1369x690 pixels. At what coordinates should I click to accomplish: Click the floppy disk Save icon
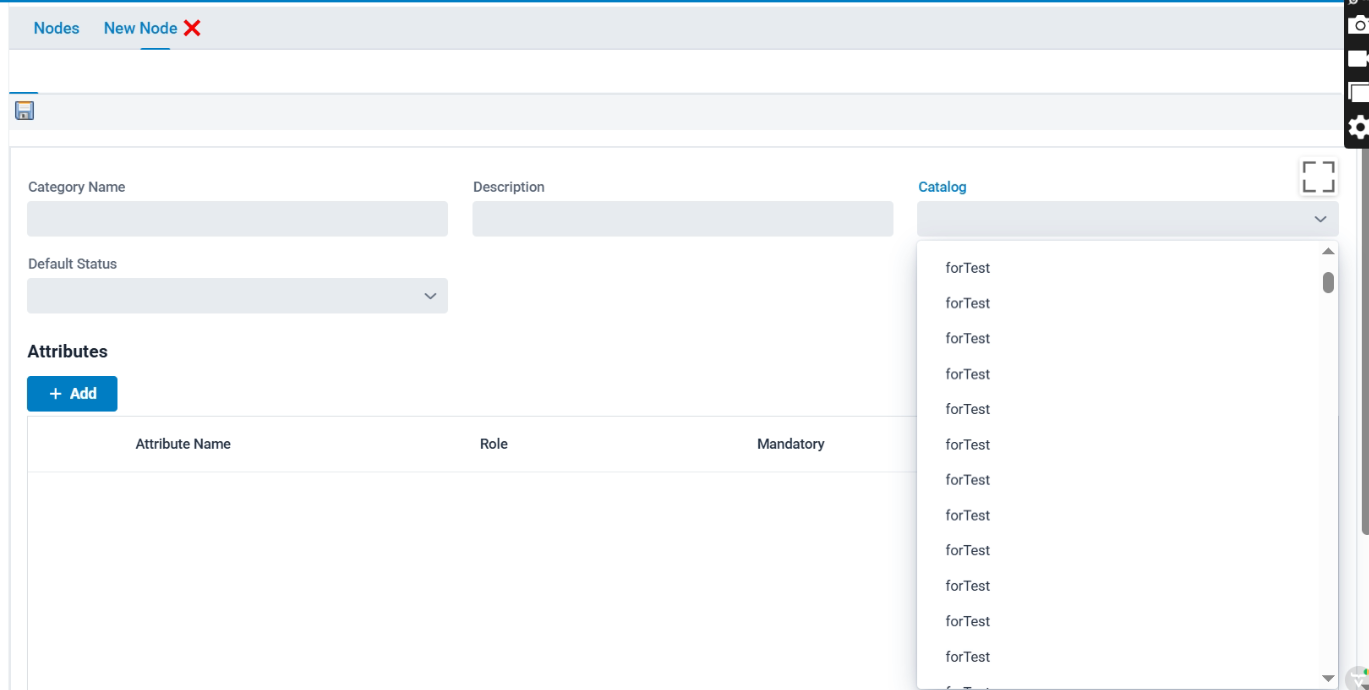point(25,111)
